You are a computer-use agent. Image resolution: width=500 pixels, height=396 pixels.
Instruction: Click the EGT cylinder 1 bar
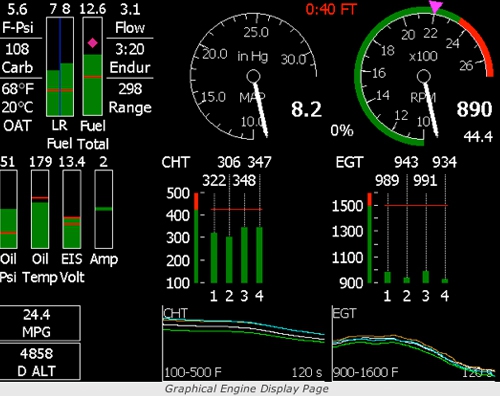pyautogui.click(x=387, y=277)
